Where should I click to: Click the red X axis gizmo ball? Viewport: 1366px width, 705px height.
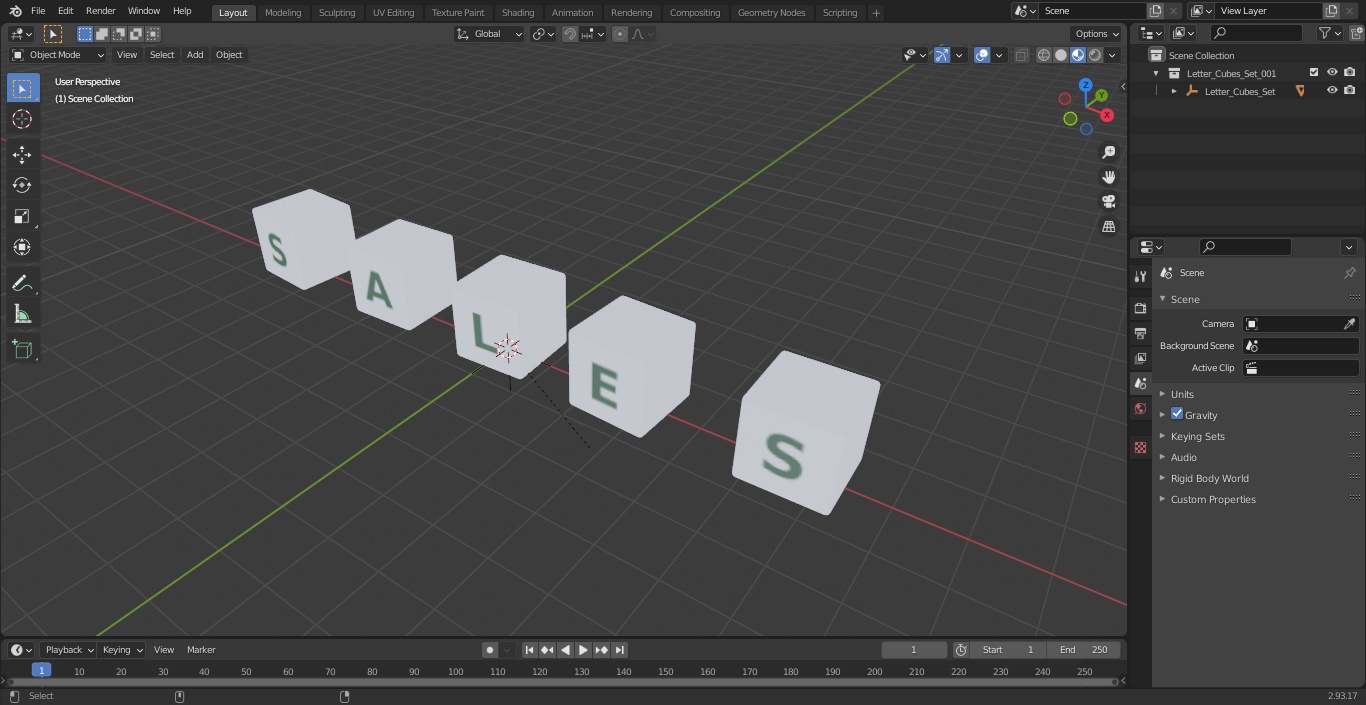1107,115
